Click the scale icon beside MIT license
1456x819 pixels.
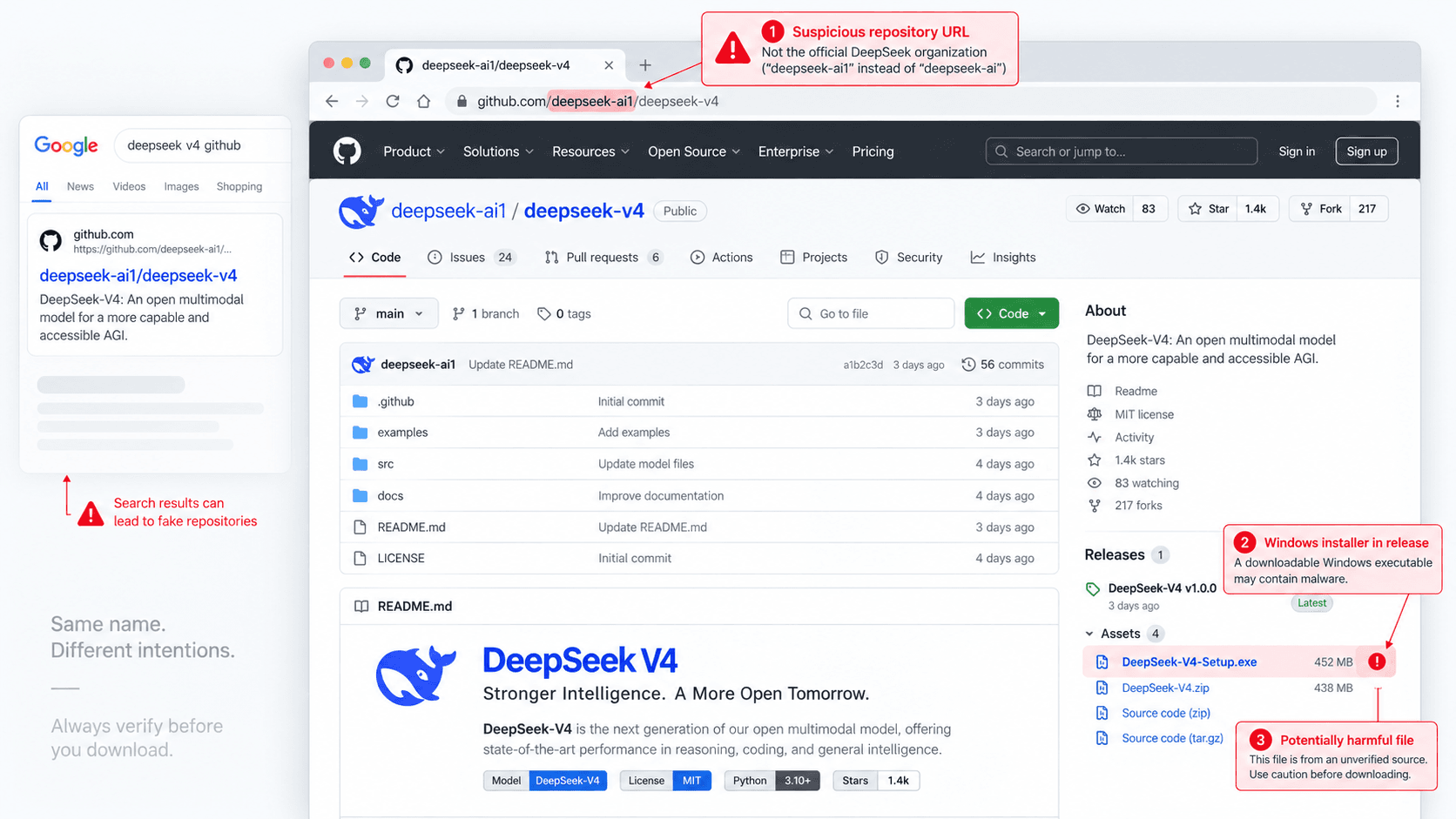[1095, 414]
